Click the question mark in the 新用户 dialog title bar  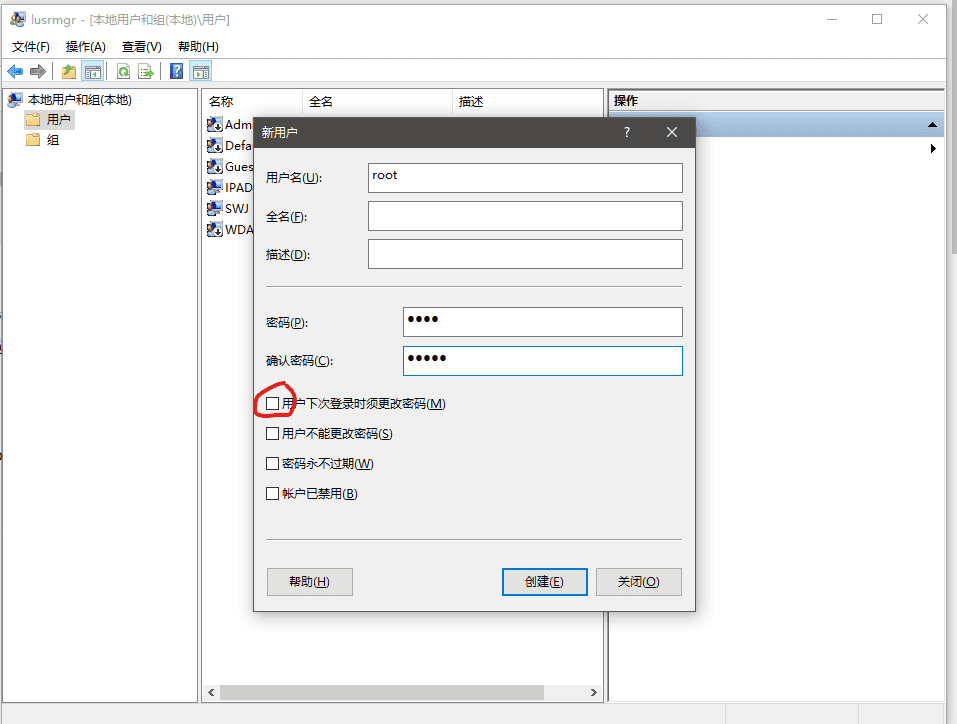click(627, 132)
